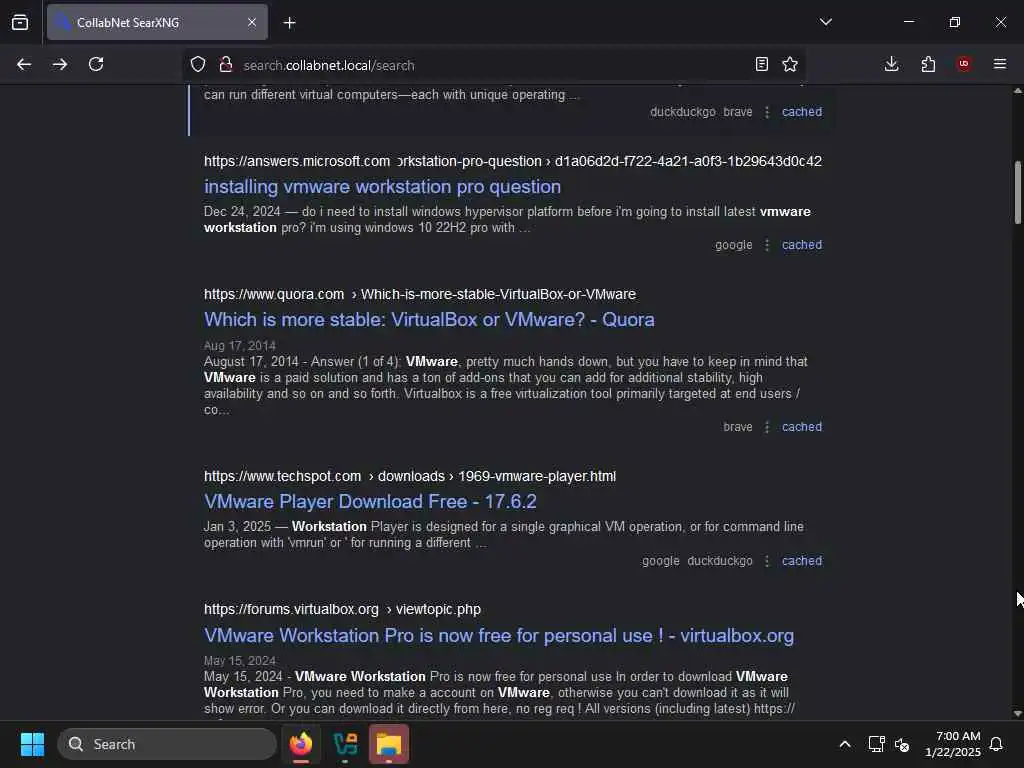1024x768 pixels.
Task: Show hidden system tray icons
Action: pos(844,744)
